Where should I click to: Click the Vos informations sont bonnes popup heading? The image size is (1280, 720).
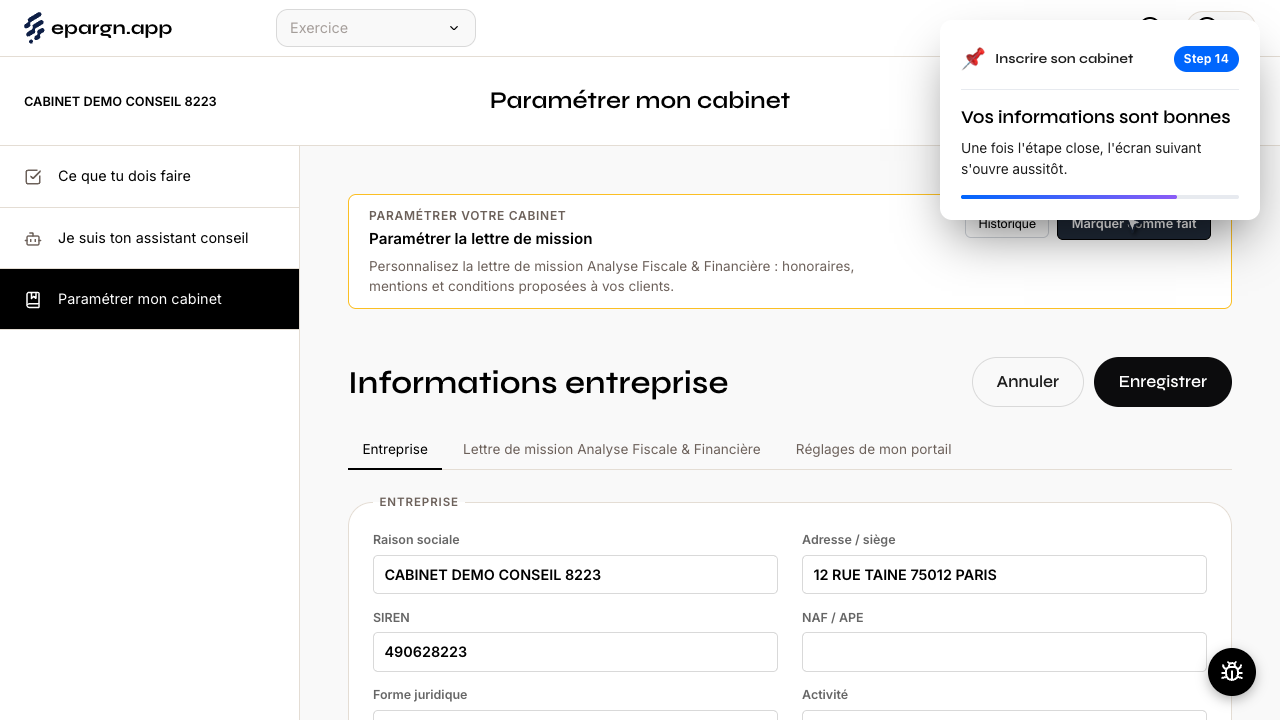point(1096,117)
